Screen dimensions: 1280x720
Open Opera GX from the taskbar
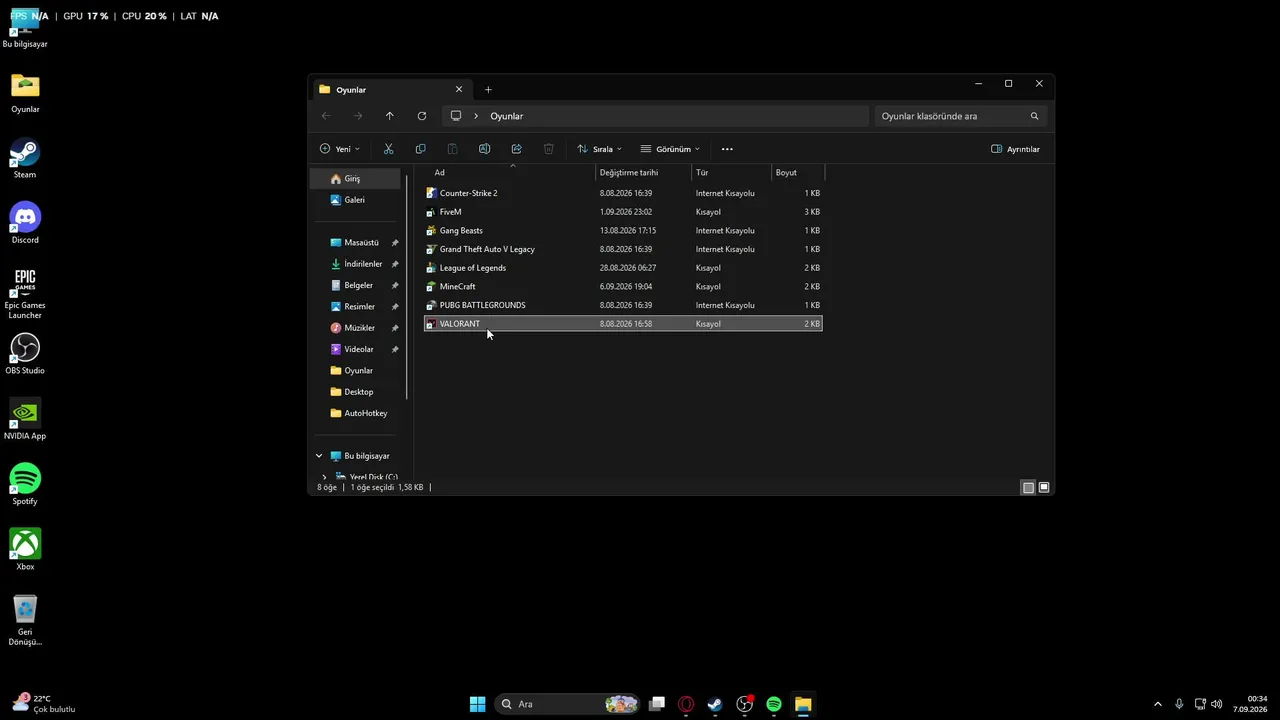pos(686,704)
